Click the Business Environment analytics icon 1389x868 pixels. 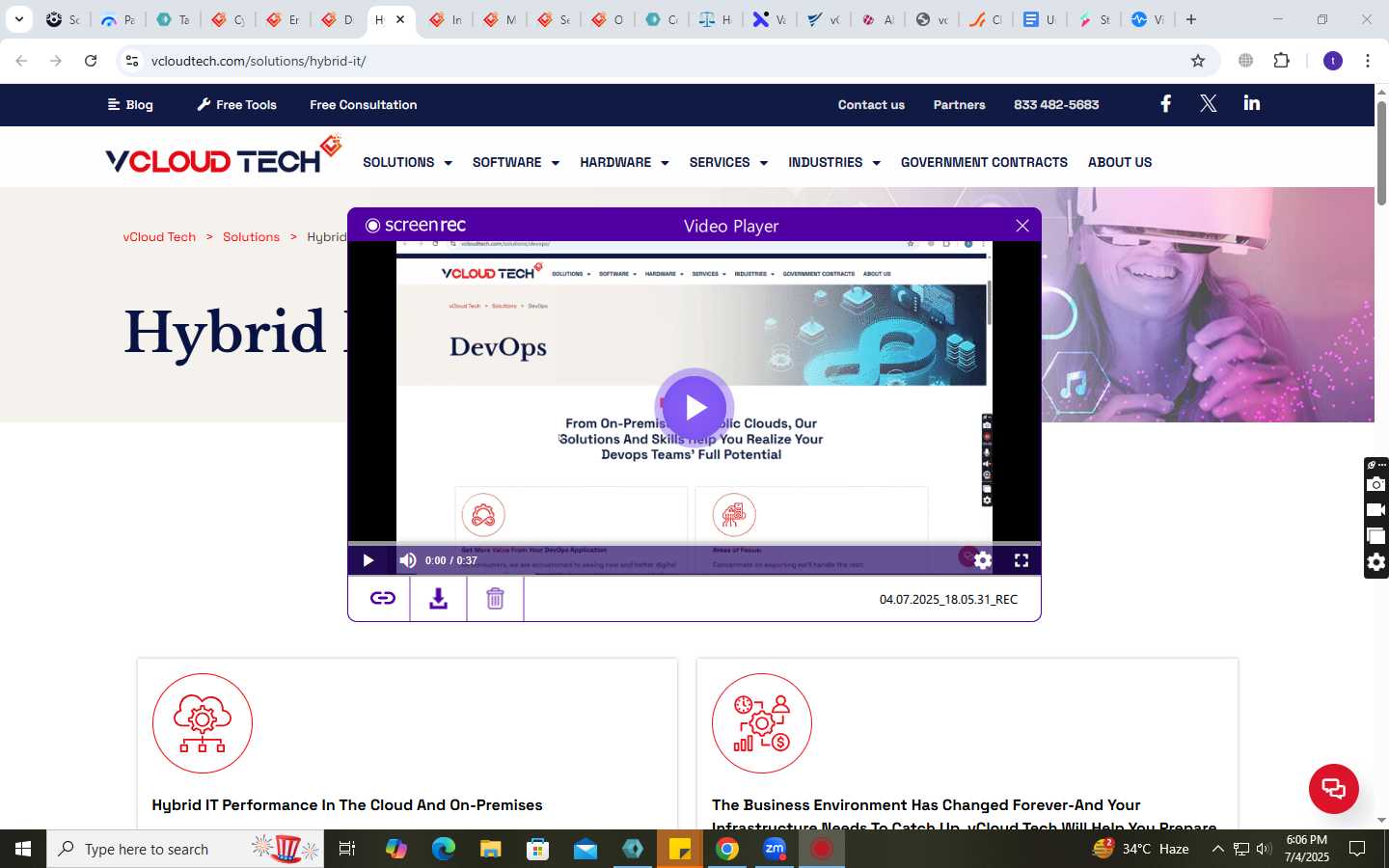(762, 723)
